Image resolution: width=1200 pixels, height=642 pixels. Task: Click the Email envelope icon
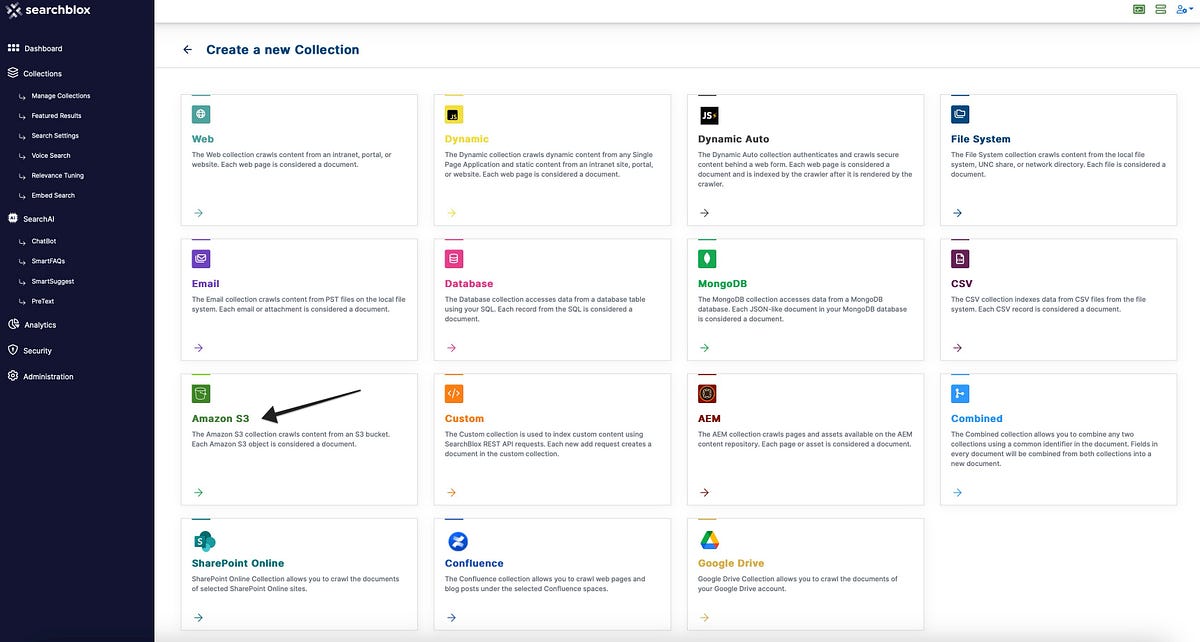(201, 259)
